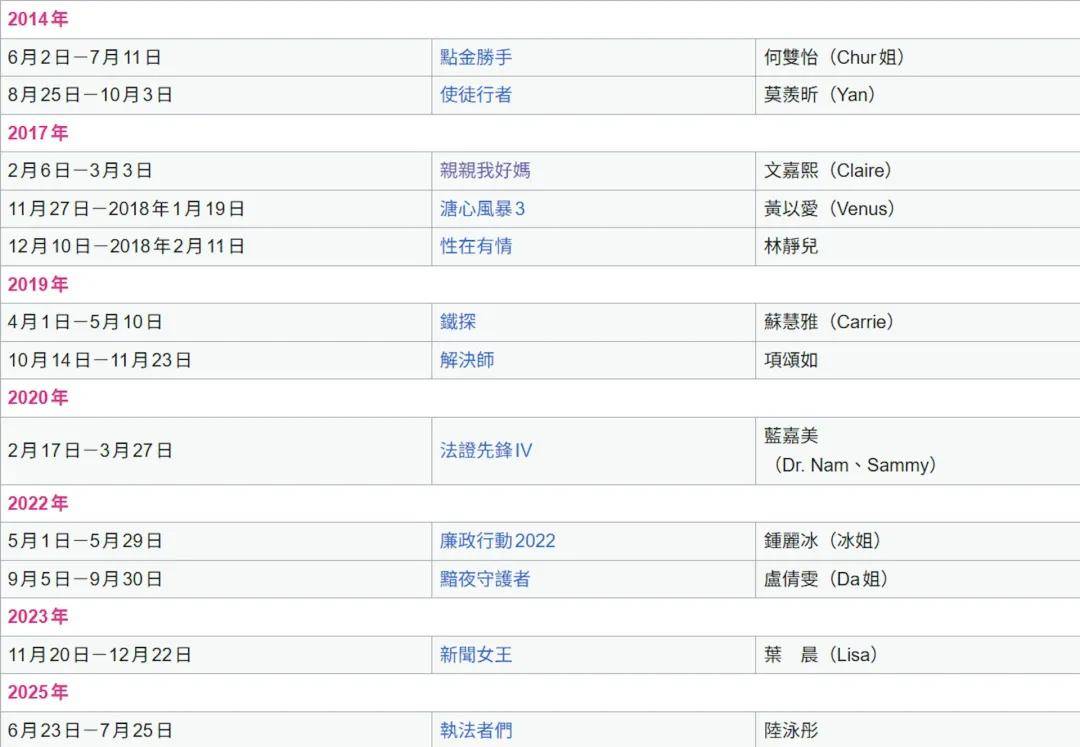The height and width of the screenshot is (747, 1080).
Task: Click the 2014年 year heading
Action: coord(38,19)
